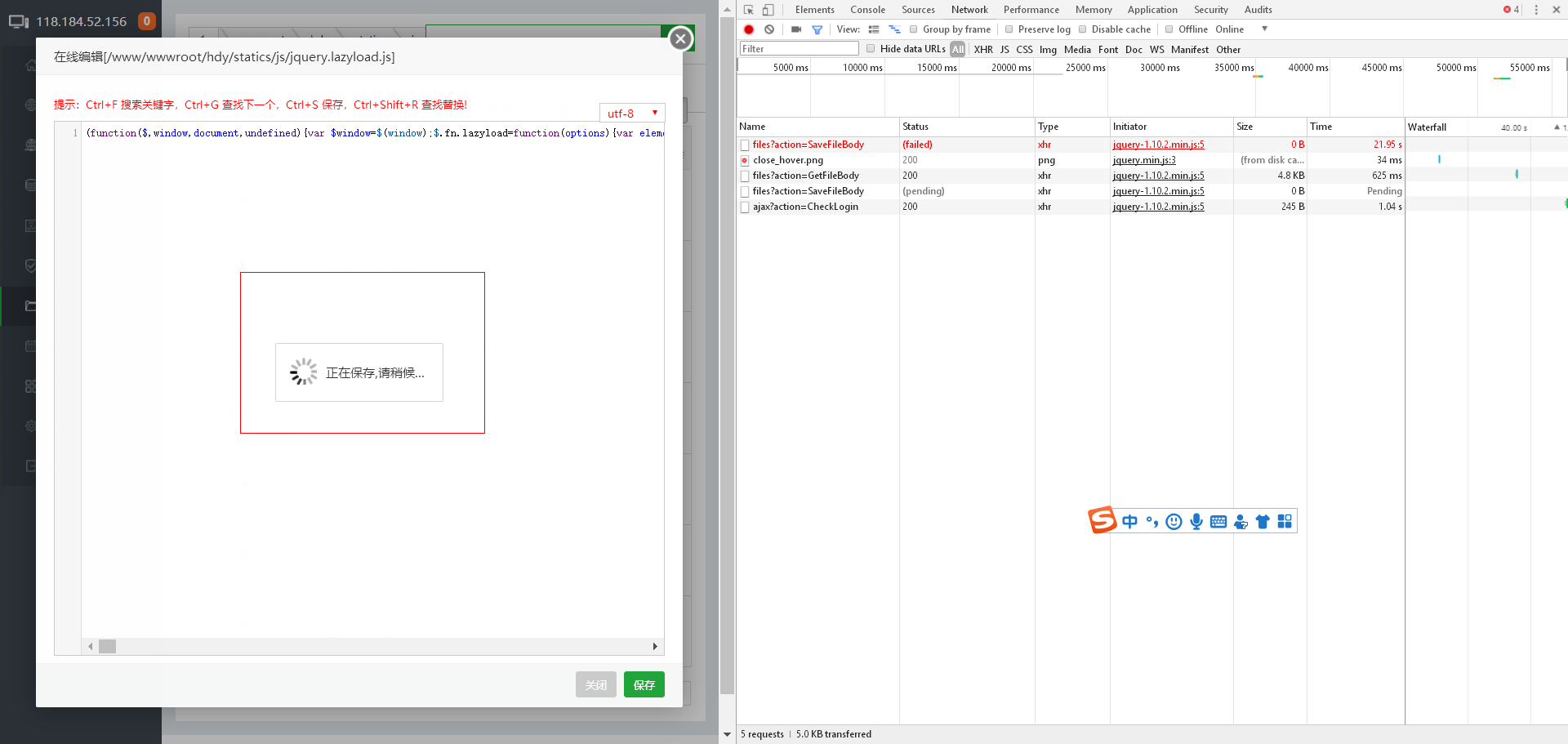The image size is (1568, 744).
Task: Open the utf-8 encoding dropdown
Action: (632, 113)
